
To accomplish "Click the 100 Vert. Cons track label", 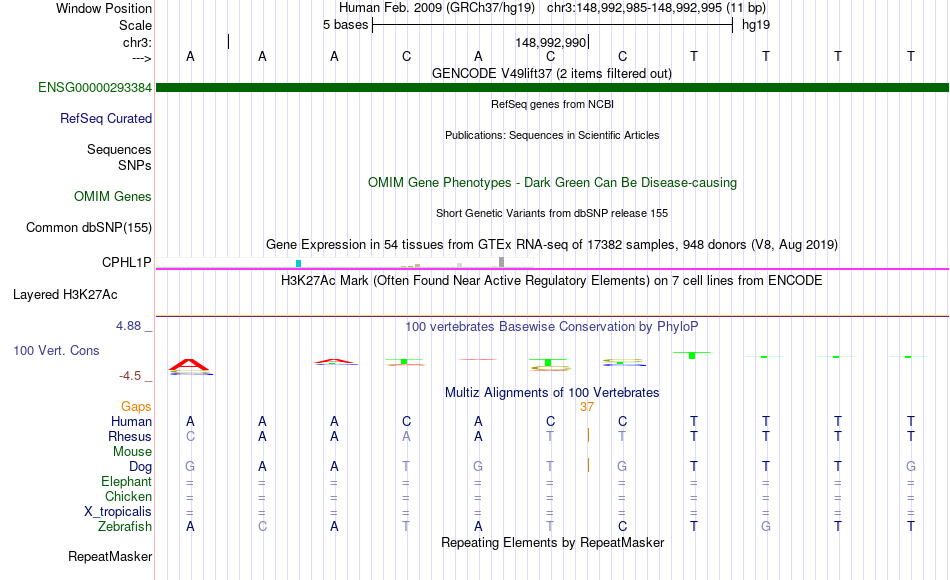I will point(56,350).
